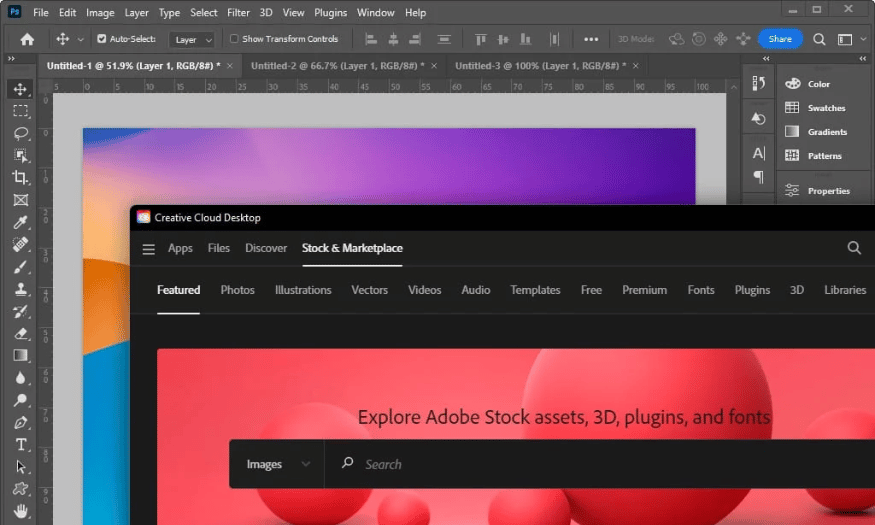
Task: Select the Rectangular Marquee tool
Action: tap(21, 111)
